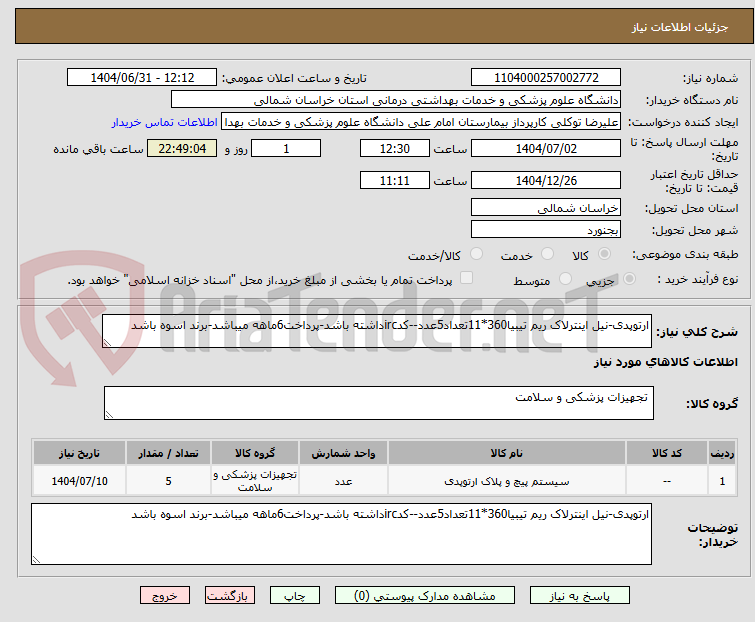Click the row number 1 cell

pos(722,480)
